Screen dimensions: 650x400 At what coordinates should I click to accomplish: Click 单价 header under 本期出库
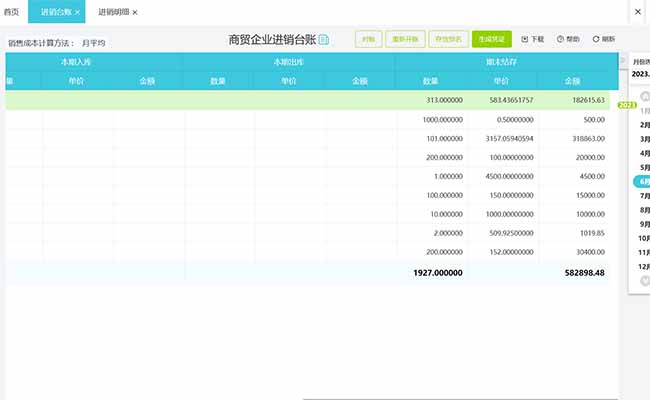pyautogui.click(x=289, y=81)
